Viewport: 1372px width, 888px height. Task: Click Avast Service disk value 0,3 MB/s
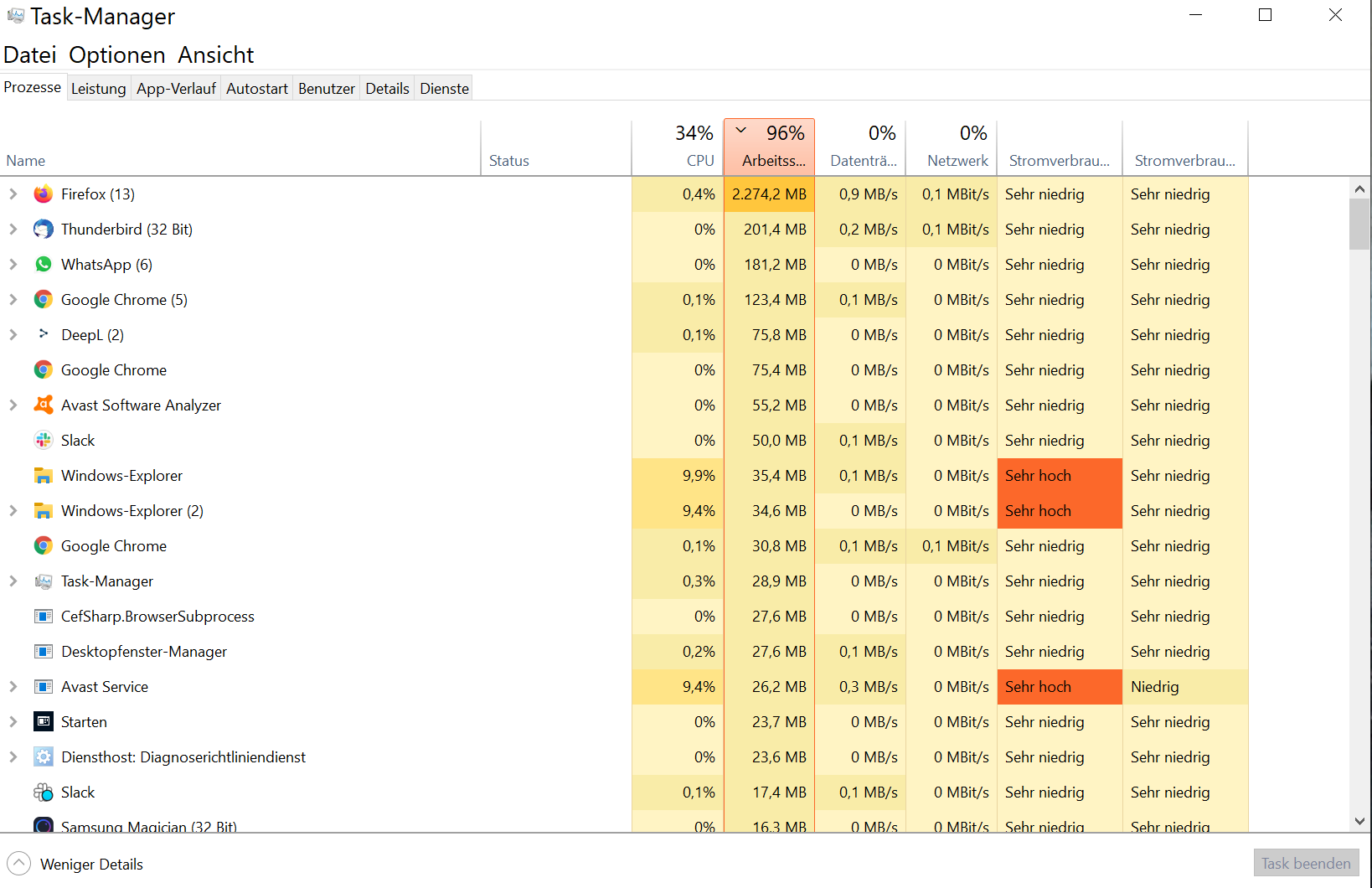coord(860,687)
